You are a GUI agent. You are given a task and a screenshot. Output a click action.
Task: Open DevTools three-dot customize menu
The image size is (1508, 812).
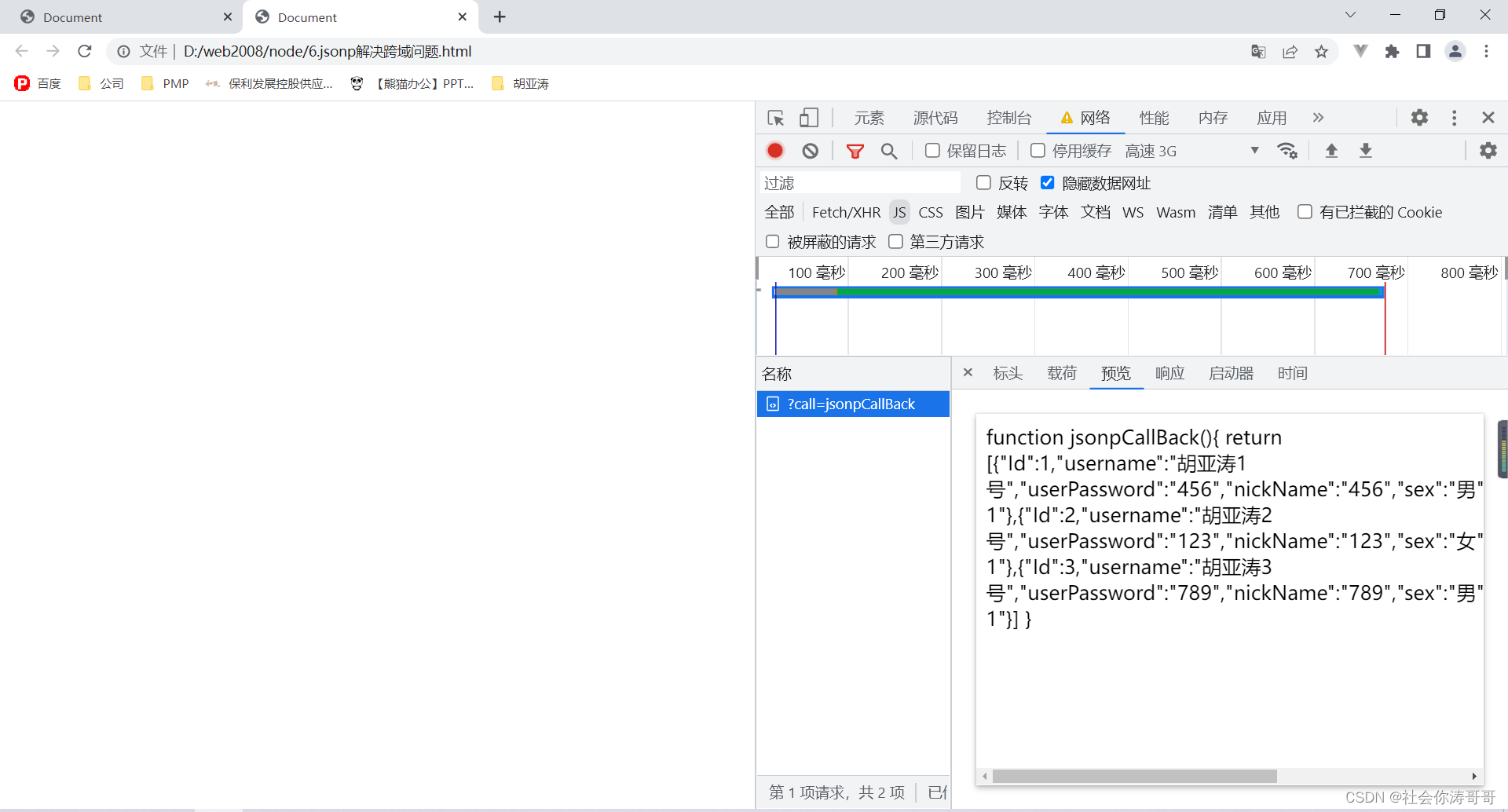(x=1455, y=118)
